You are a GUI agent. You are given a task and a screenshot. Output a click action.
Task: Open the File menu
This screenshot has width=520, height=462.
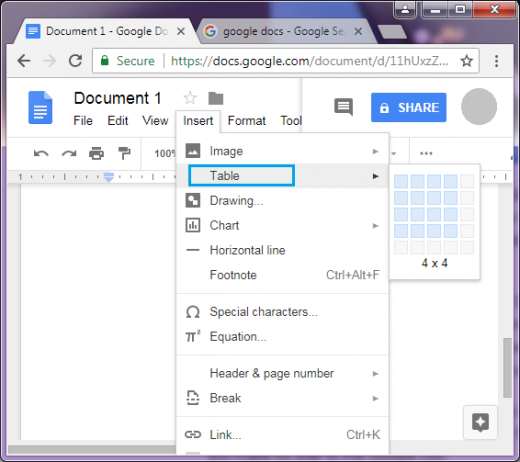pos(83,121)
